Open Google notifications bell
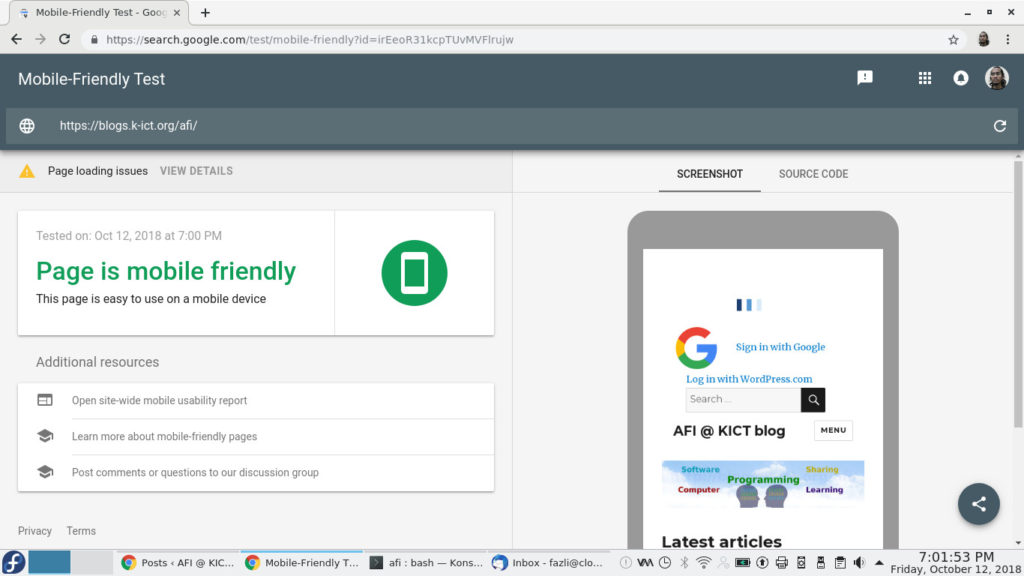Image resolution: width=1024 pixels, height=576 pixels. click(x=961, y=78)
